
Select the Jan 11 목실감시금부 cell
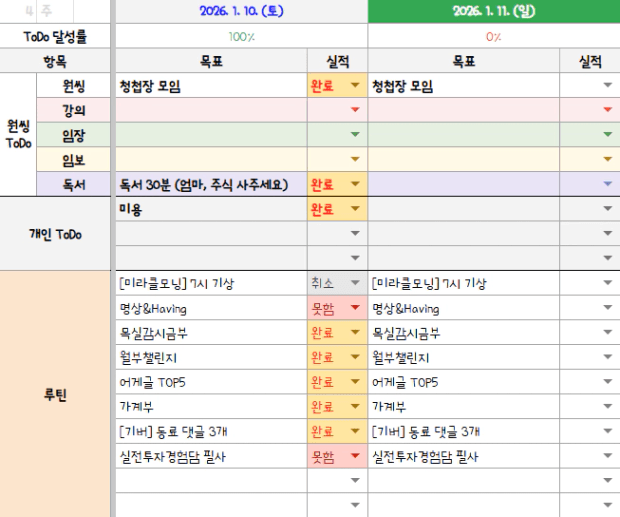464,332
